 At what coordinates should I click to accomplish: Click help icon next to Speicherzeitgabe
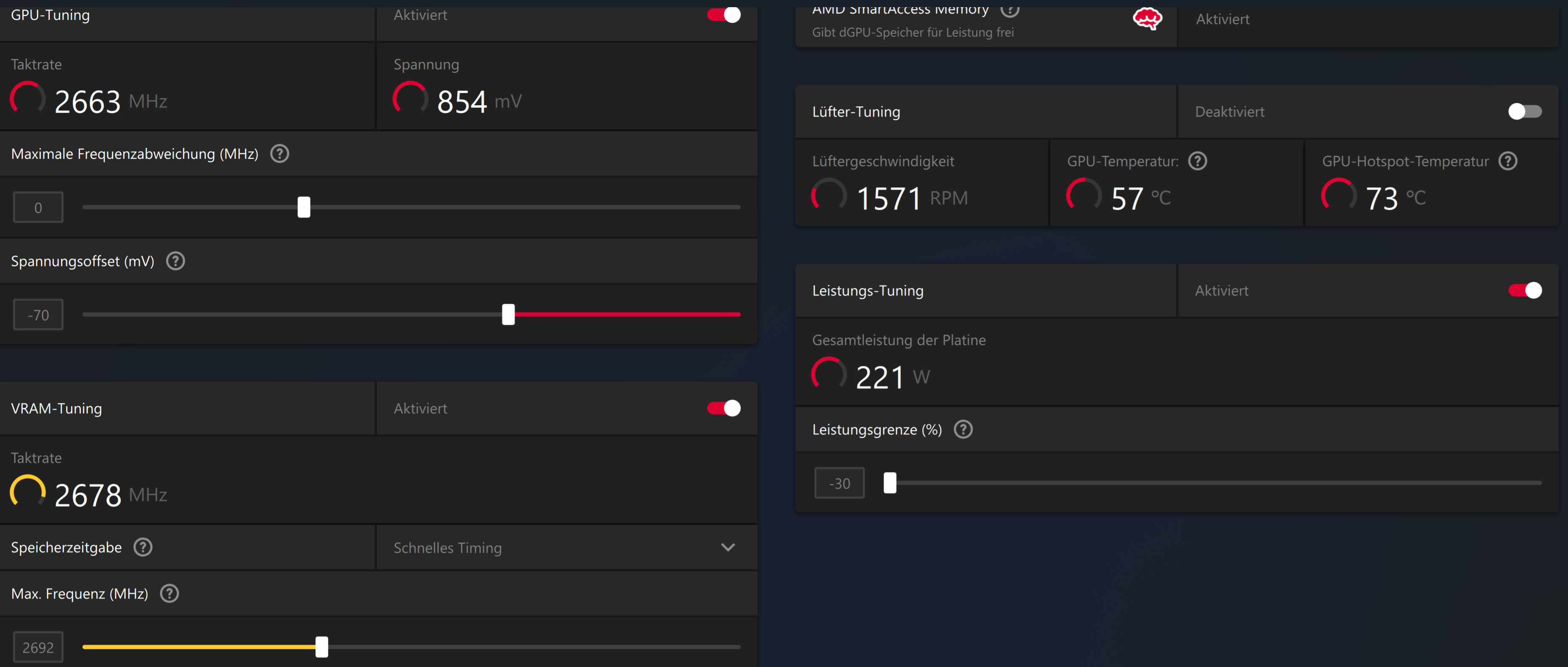[x=143, y=547]
